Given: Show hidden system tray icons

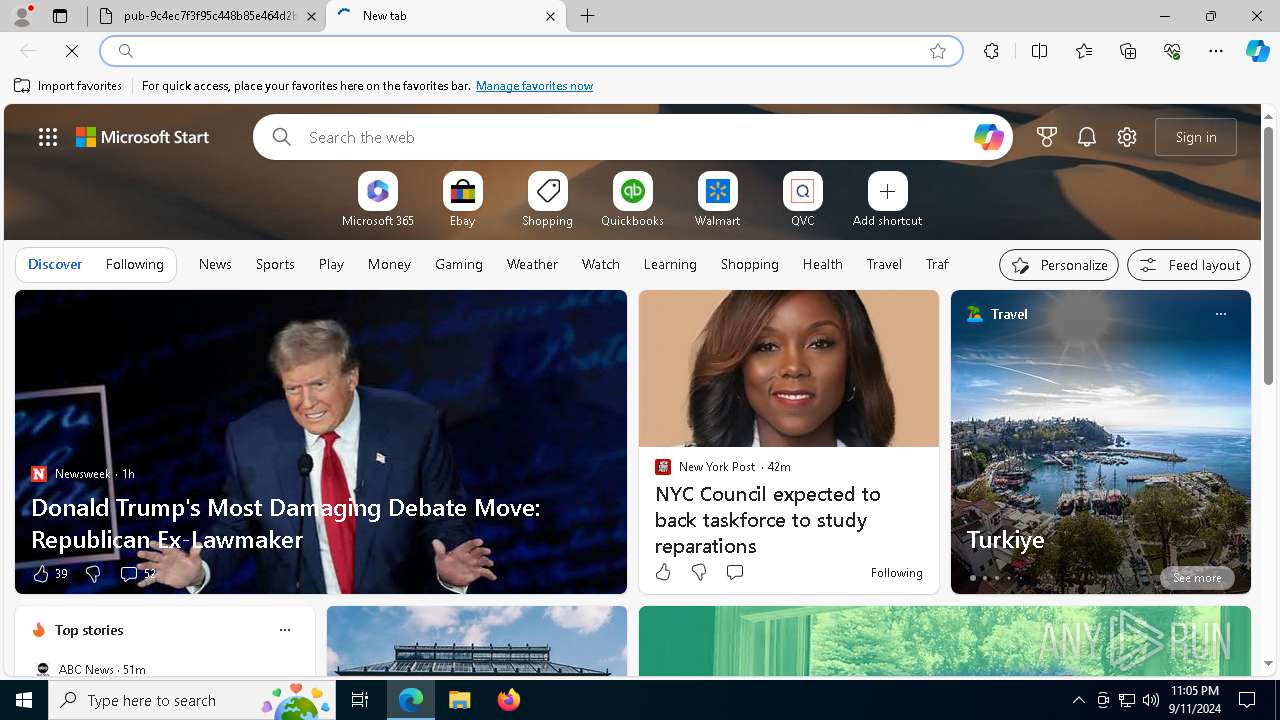Looking at the screenshot, I should (1078, 700).
